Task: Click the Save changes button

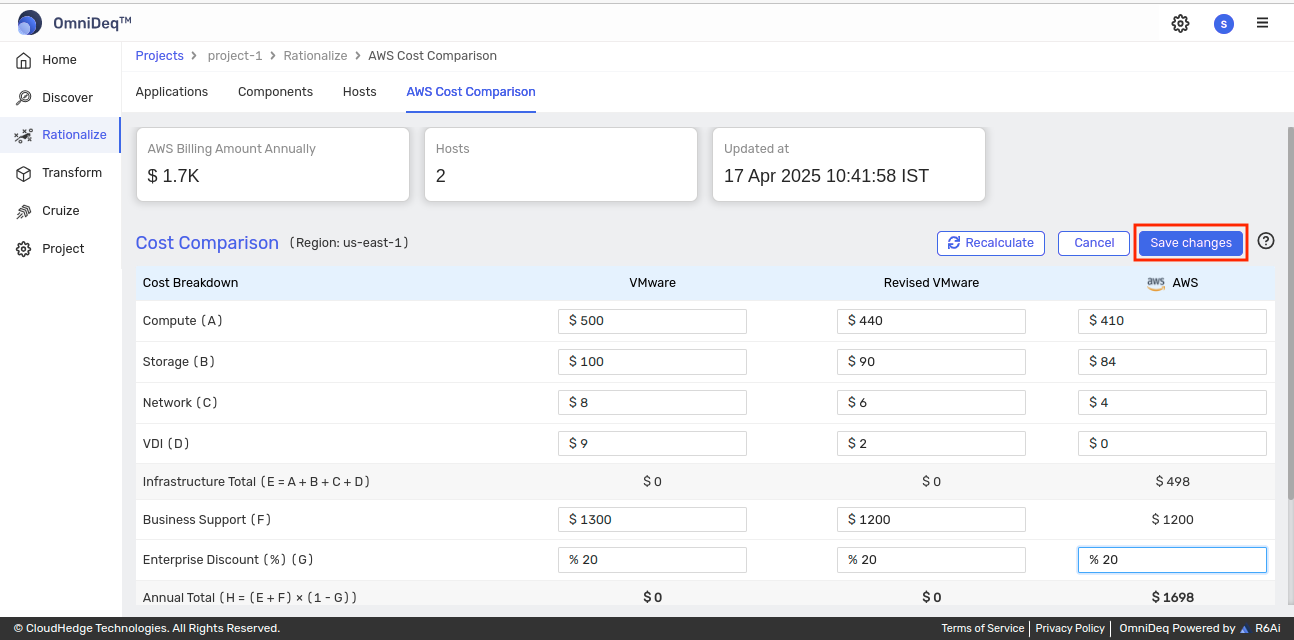Action: pos(1190,243)
